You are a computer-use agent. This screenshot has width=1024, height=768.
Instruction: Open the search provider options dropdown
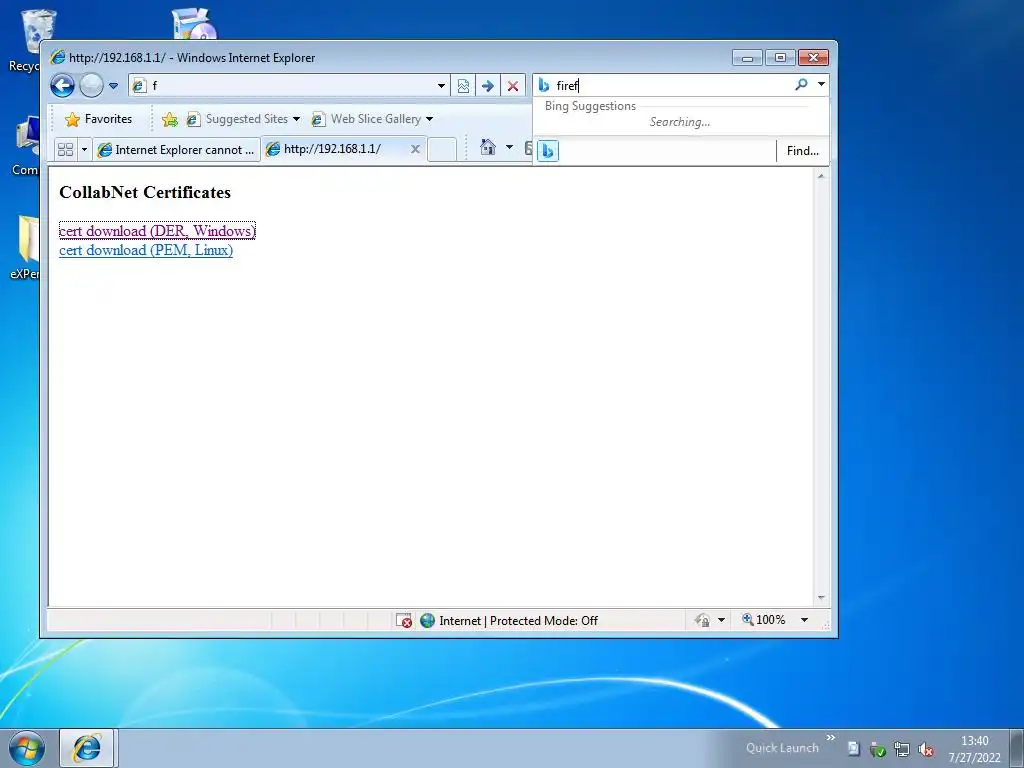coord(821,84)
